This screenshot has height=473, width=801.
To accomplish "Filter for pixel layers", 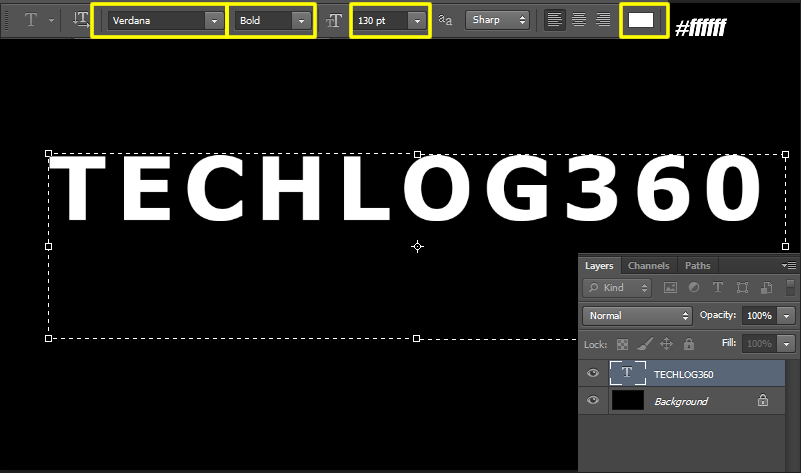I will point(670,288).
